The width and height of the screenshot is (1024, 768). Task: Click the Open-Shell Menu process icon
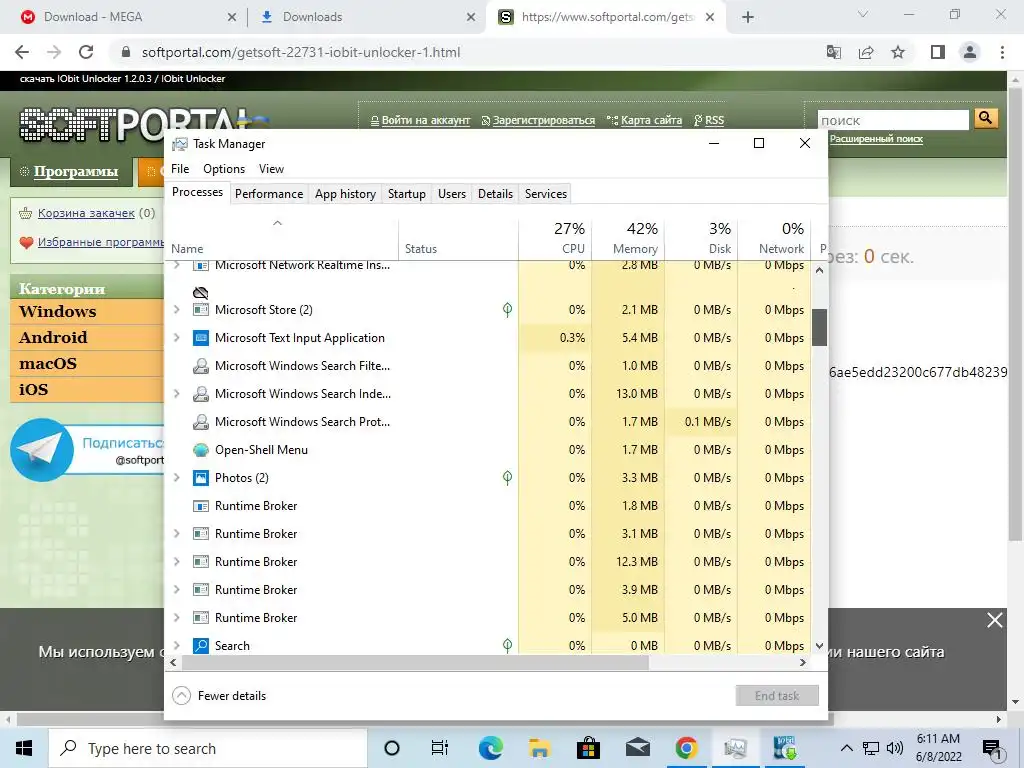[201, 450]
